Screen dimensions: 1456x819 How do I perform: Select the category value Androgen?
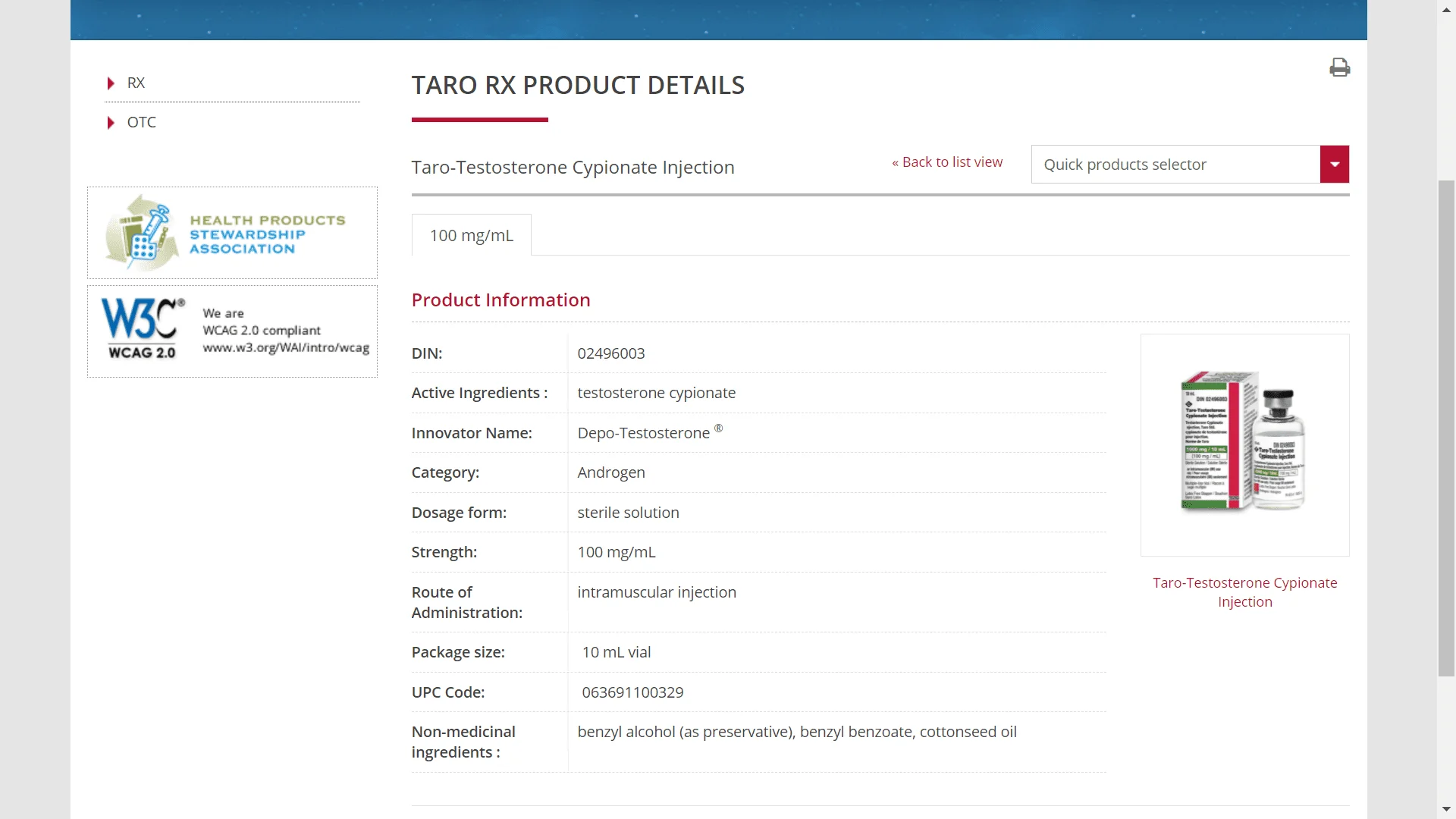click(611, 472)
